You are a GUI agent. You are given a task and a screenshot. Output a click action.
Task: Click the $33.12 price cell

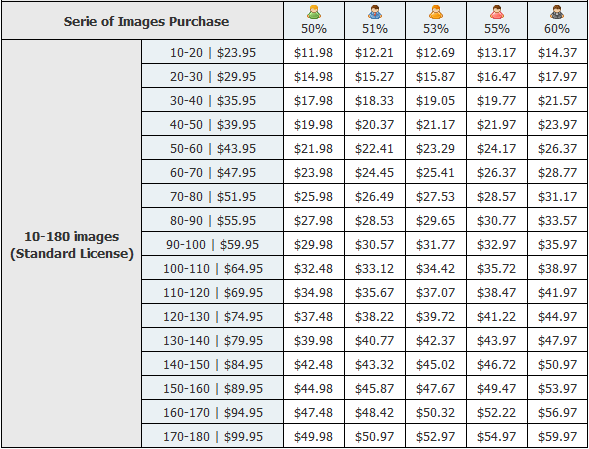coord(375,269)
